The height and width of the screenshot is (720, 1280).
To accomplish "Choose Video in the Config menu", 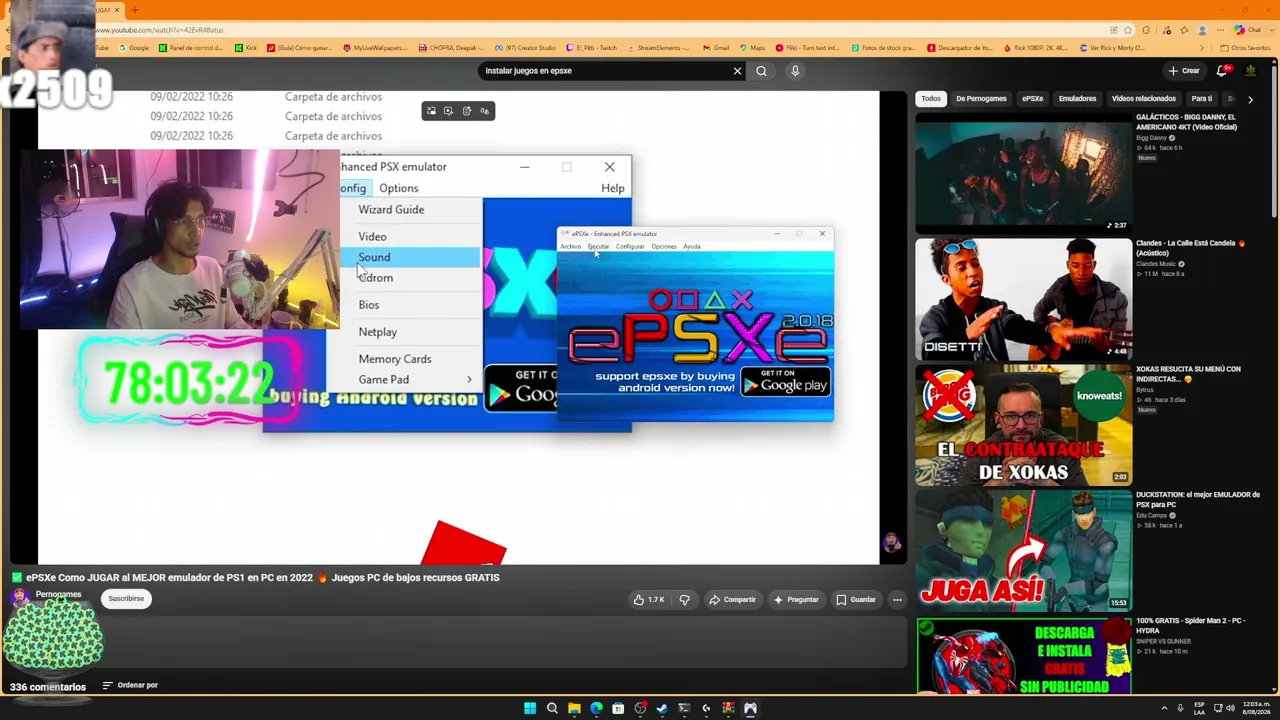I will click(372, 237).
